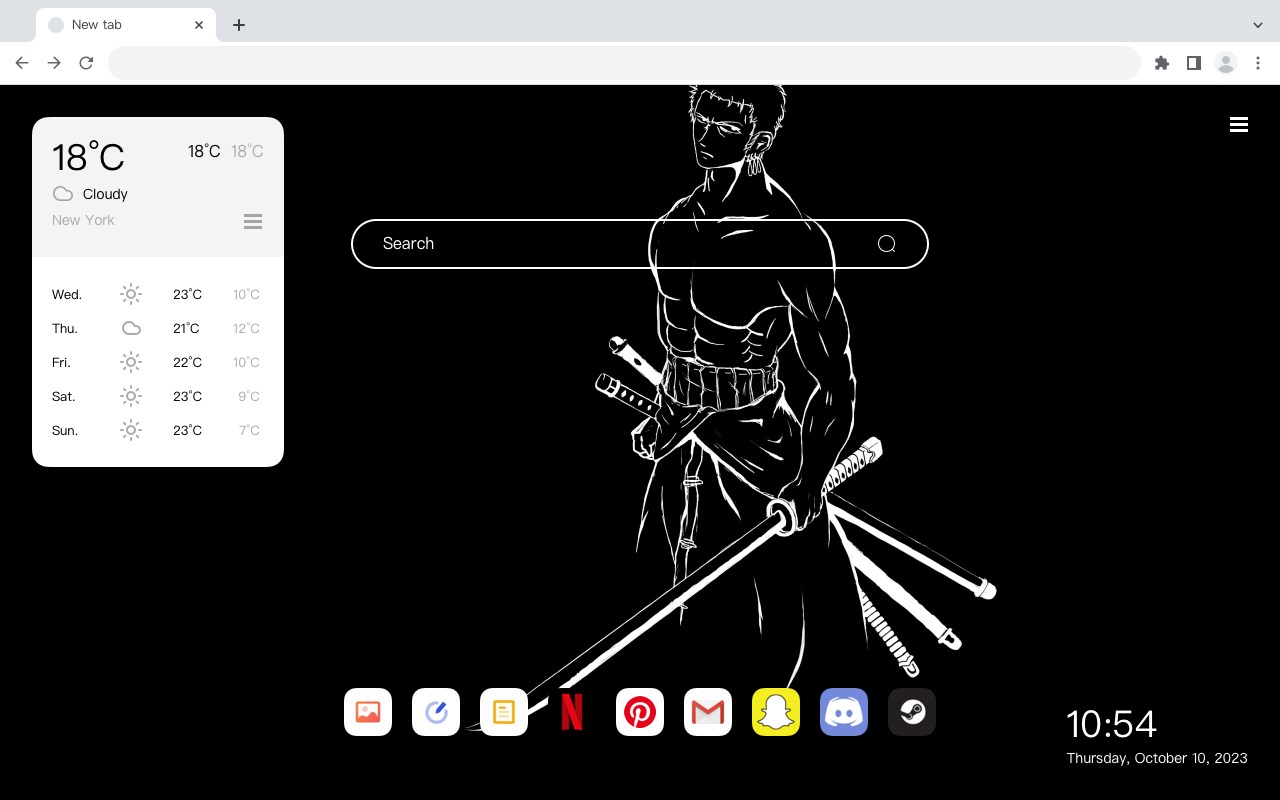Open a new browser tab
The image size is (1280, 800).
(x=238, y=25)
